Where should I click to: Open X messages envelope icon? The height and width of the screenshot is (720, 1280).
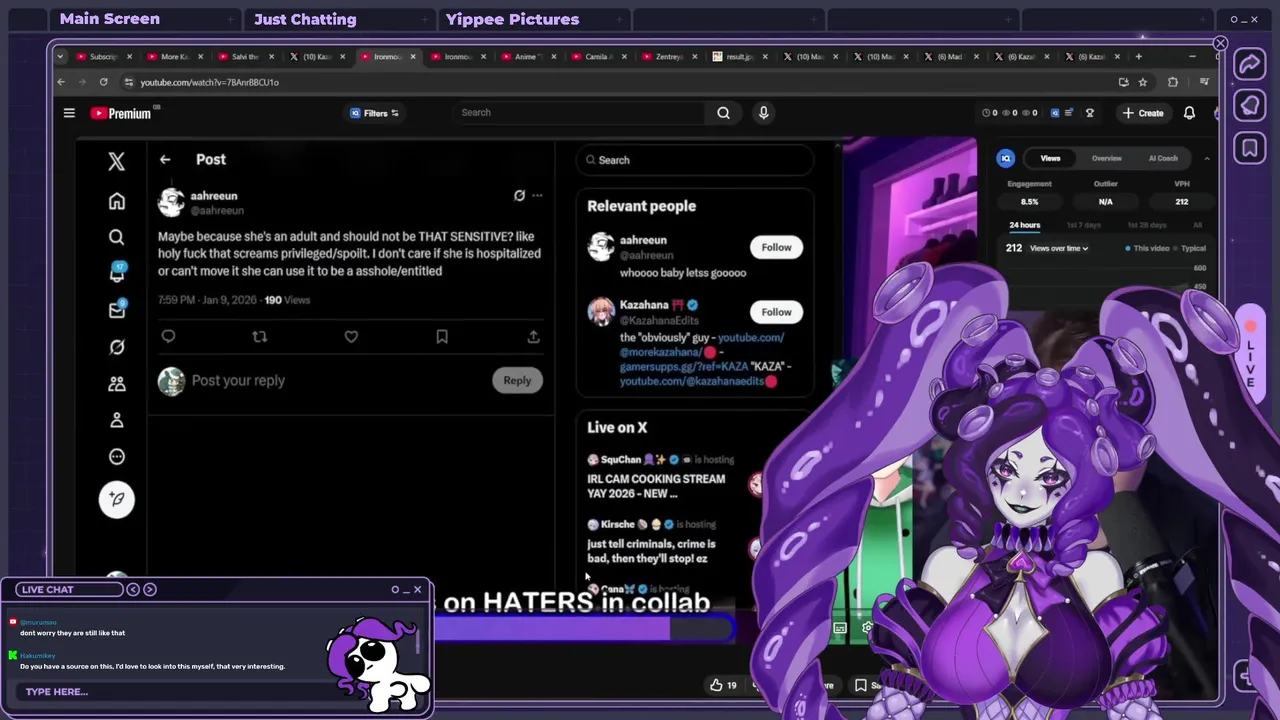click(x=117, y=310)
